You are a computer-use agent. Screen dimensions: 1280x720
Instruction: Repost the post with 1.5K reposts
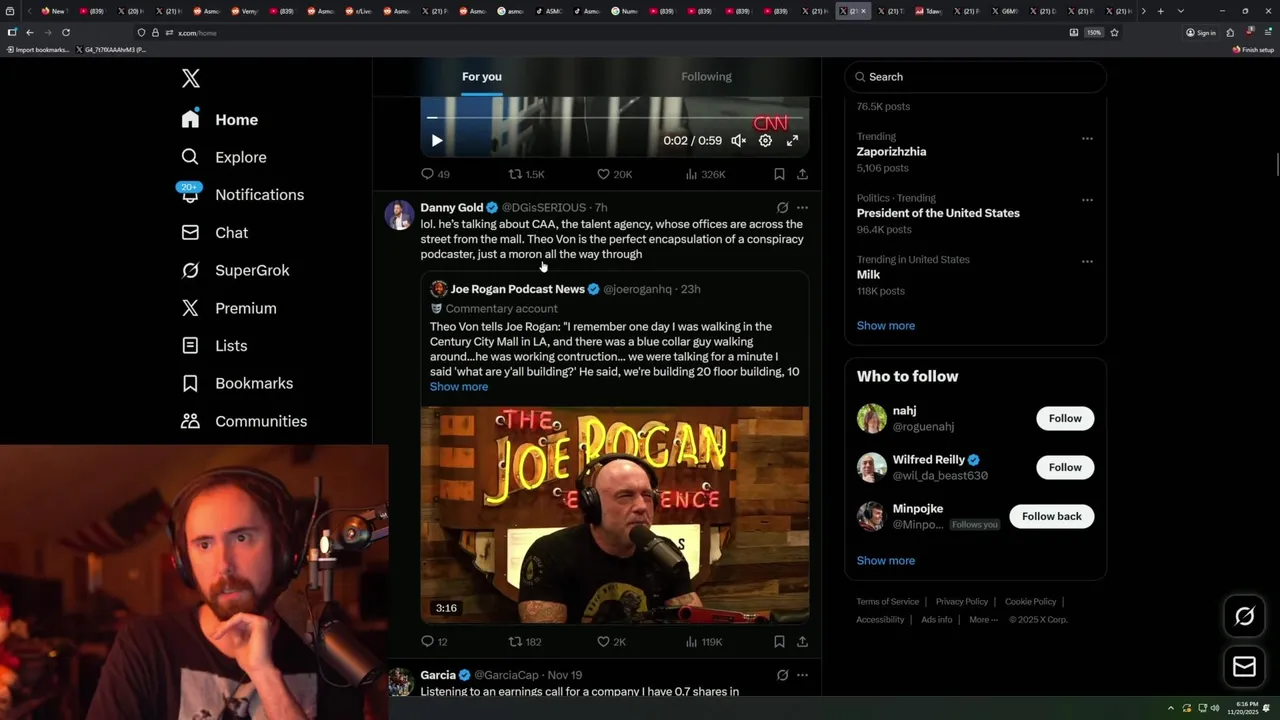(526, 174)
